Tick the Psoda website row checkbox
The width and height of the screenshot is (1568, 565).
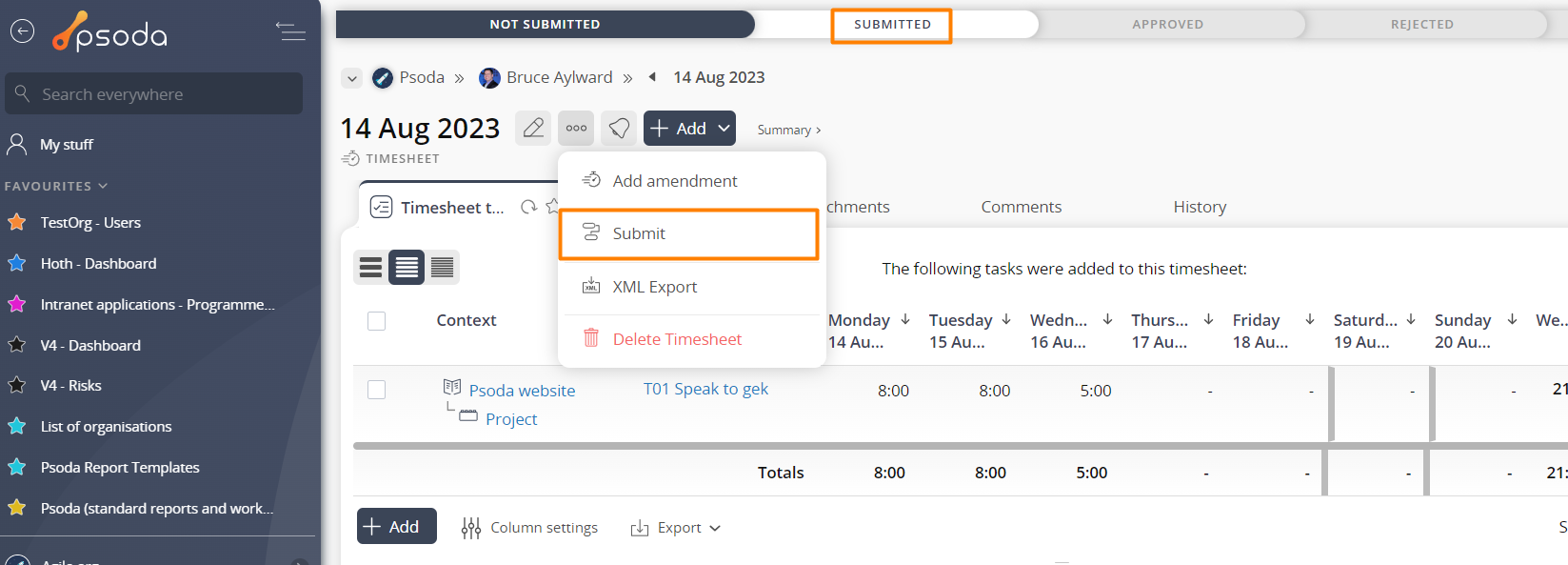pyautogui.click(x=377, y=390)
